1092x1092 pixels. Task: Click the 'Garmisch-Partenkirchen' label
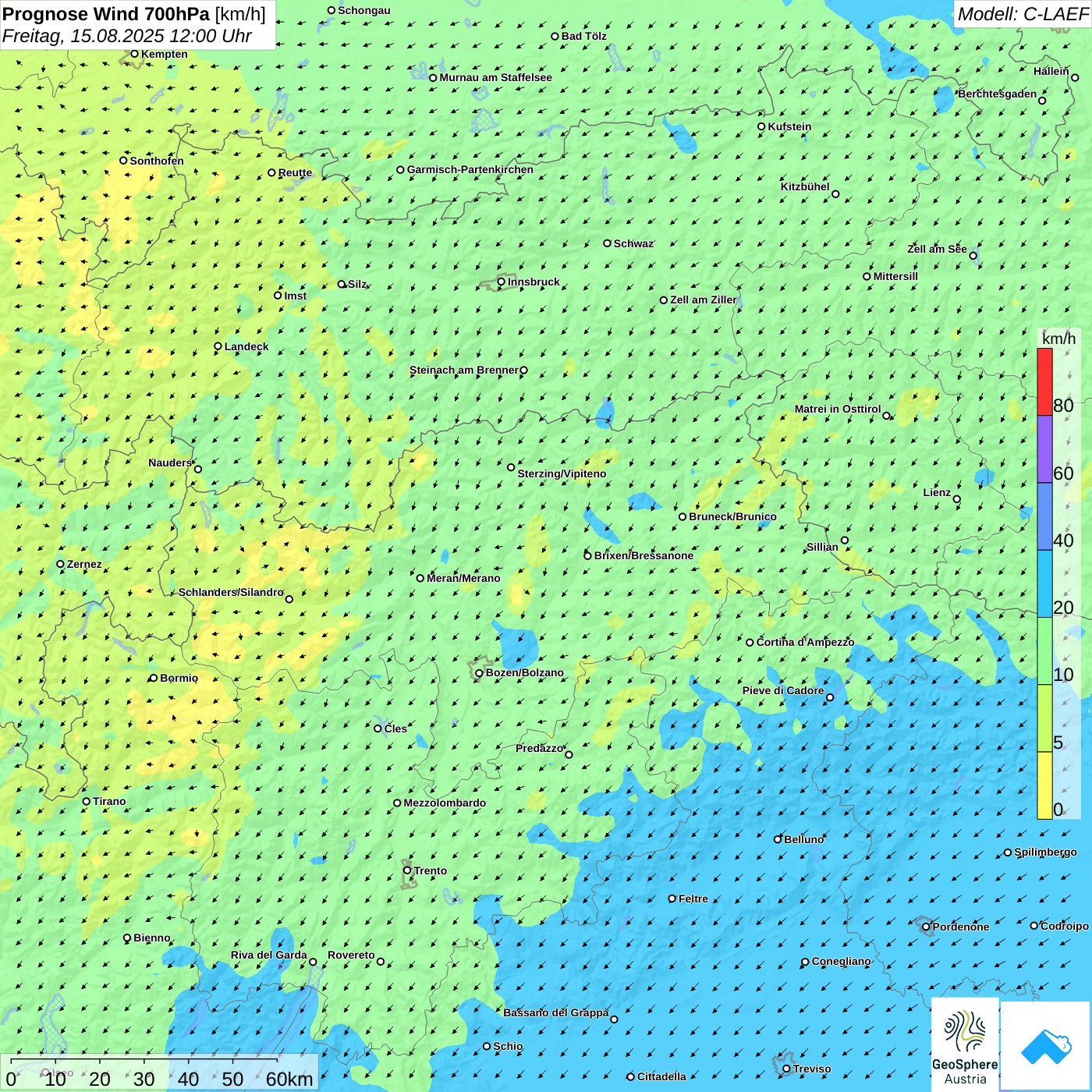coord(470,169)
